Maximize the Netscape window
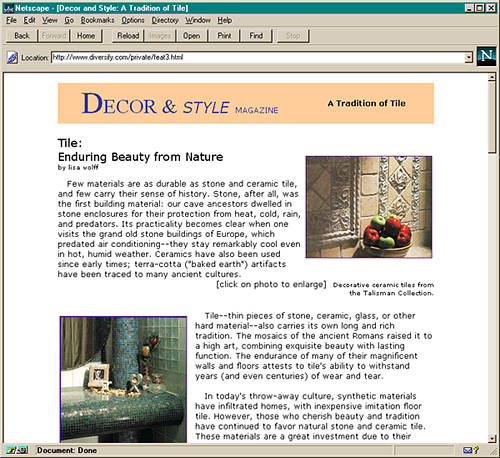Screen dimensions: 500x458 [x=479, y=8]
